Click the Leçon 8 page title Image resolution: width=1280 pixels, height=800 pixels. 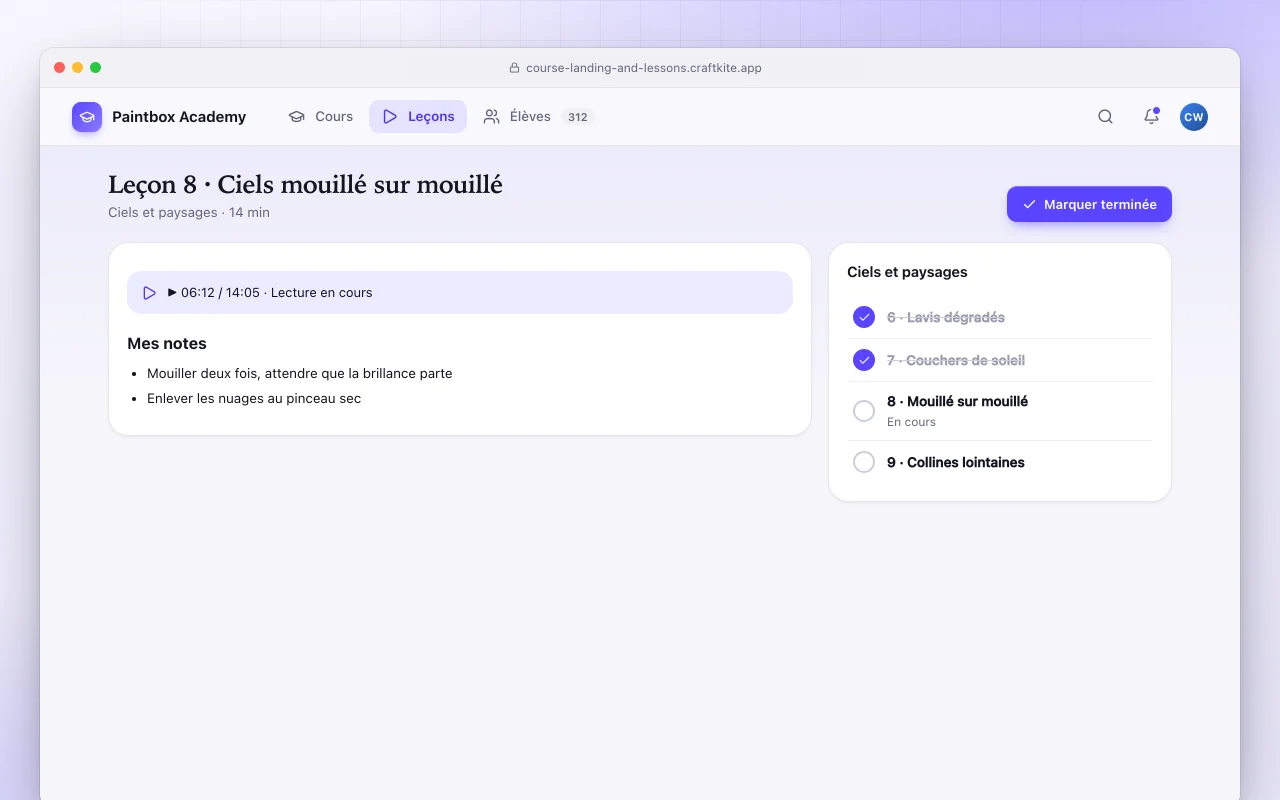point(305,185)
